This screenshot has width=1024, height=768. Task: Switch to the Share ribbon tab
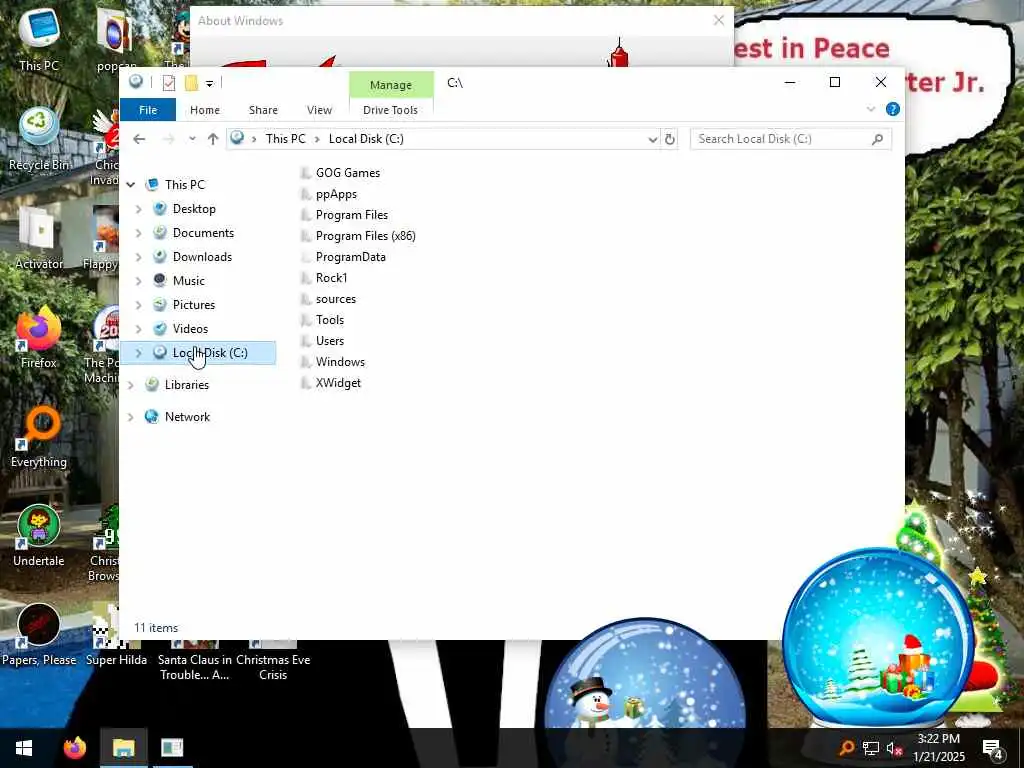click(263, 110)
